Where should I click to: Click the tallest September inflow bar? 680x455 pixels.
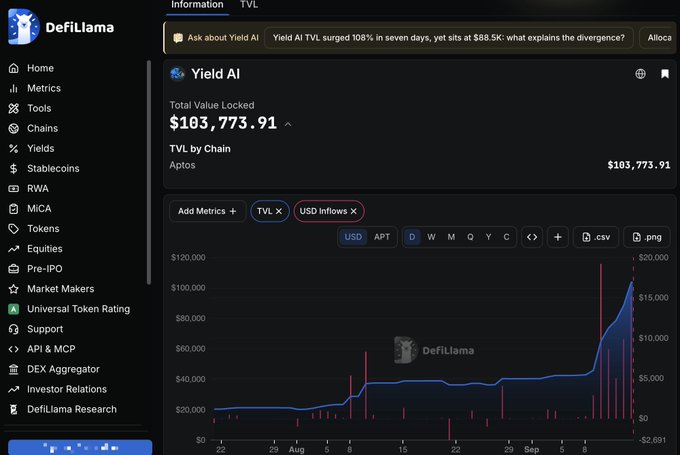(601, 341)
